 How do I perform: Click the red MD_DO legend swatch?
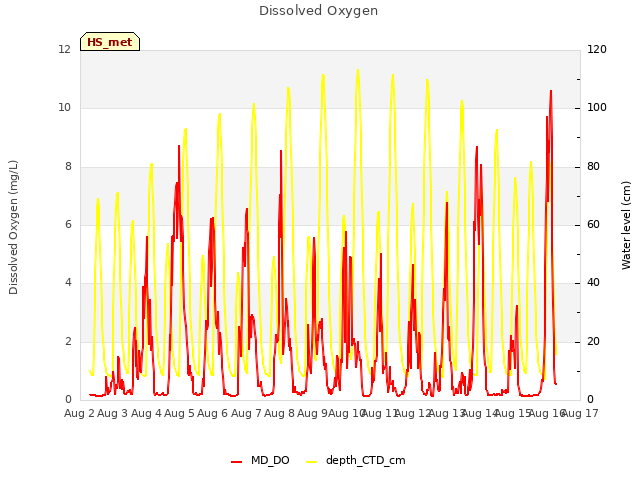click(236, 462)
